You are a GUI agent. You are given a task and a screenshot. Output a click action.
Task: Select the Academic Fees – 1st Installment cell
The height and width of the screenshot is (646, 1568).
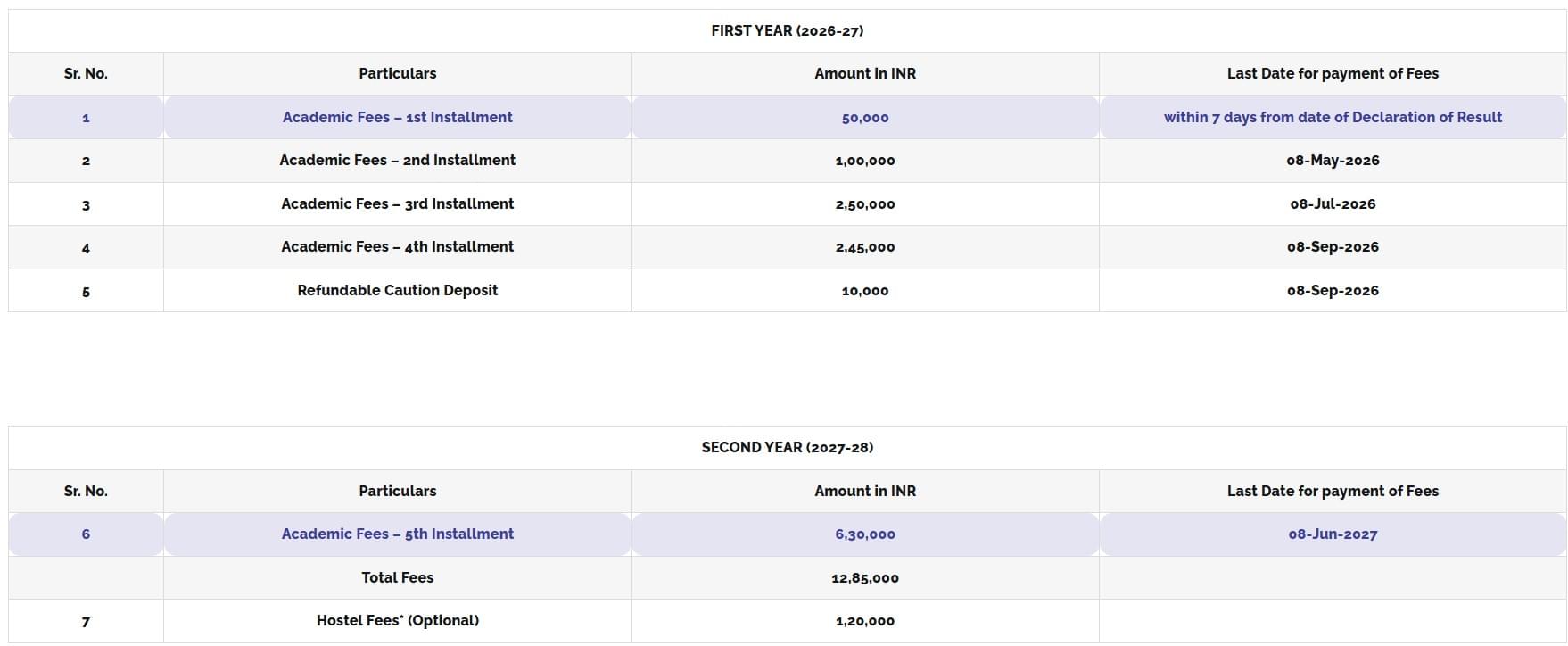point(397,118)
